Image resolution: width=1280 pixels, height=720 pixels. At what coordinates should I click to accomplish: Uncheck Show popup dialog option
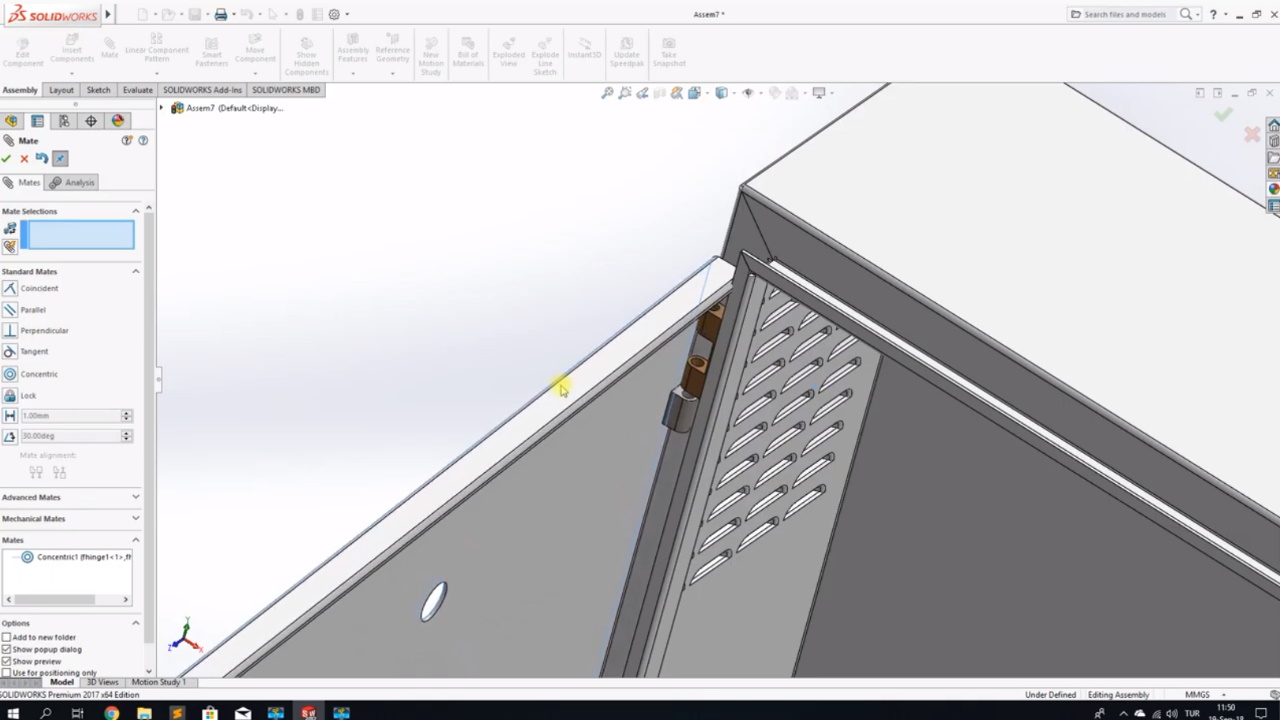pyautogui.click(x=7, y=649)
